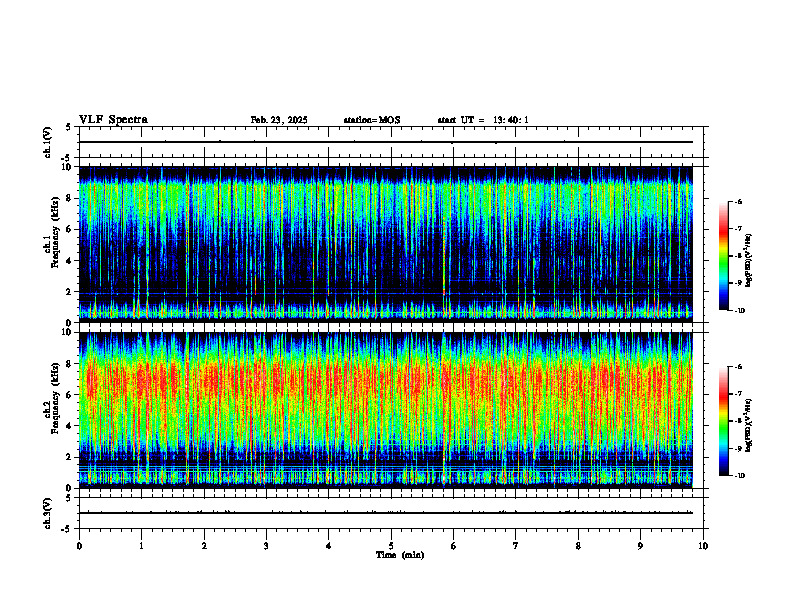Click the '-10' label on ch.1 color bar
792x612 pixels.
(x=740, y=311)
